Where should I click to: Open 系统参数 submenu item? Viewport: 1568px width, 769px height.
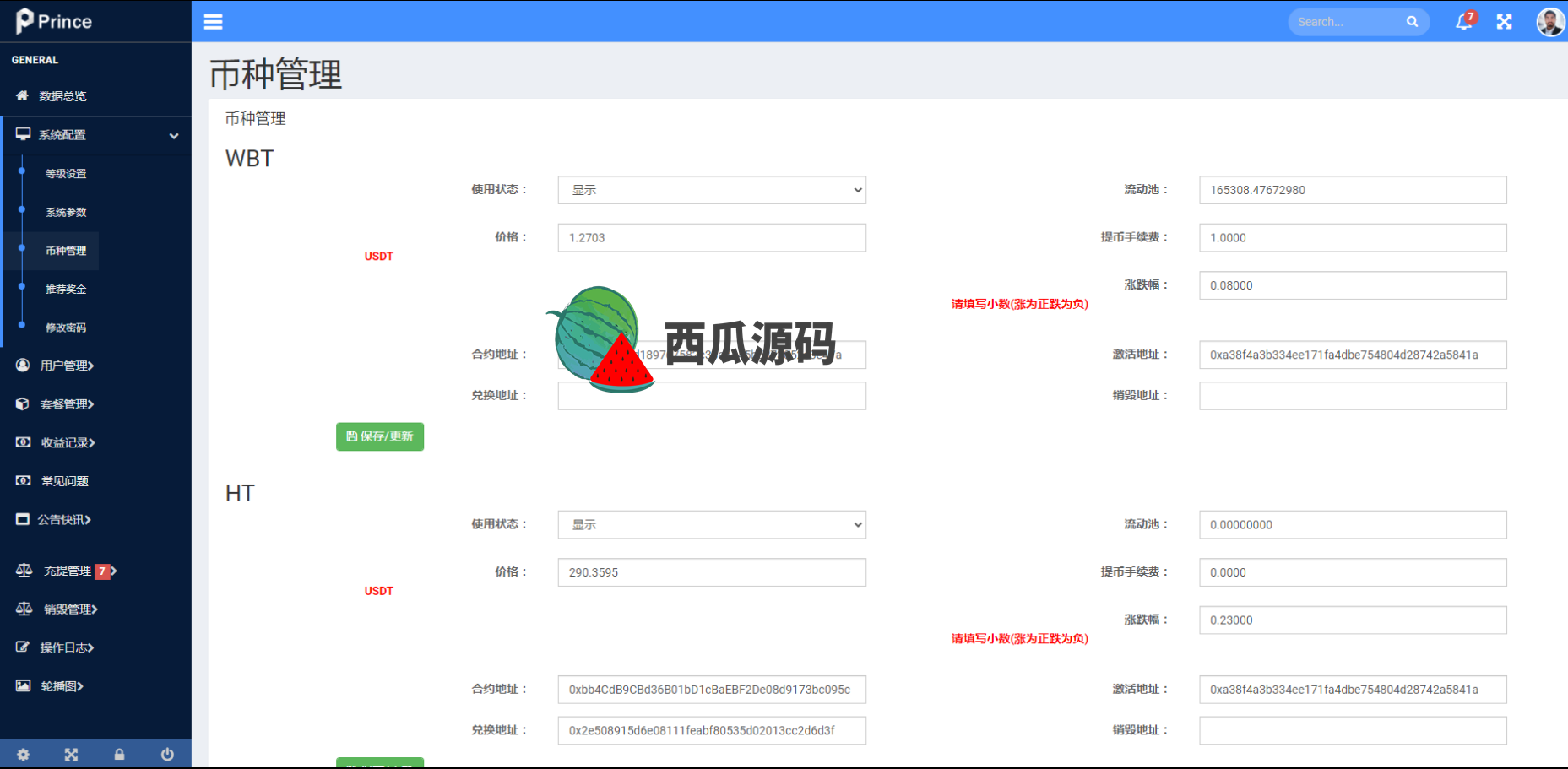click(66, 213)
